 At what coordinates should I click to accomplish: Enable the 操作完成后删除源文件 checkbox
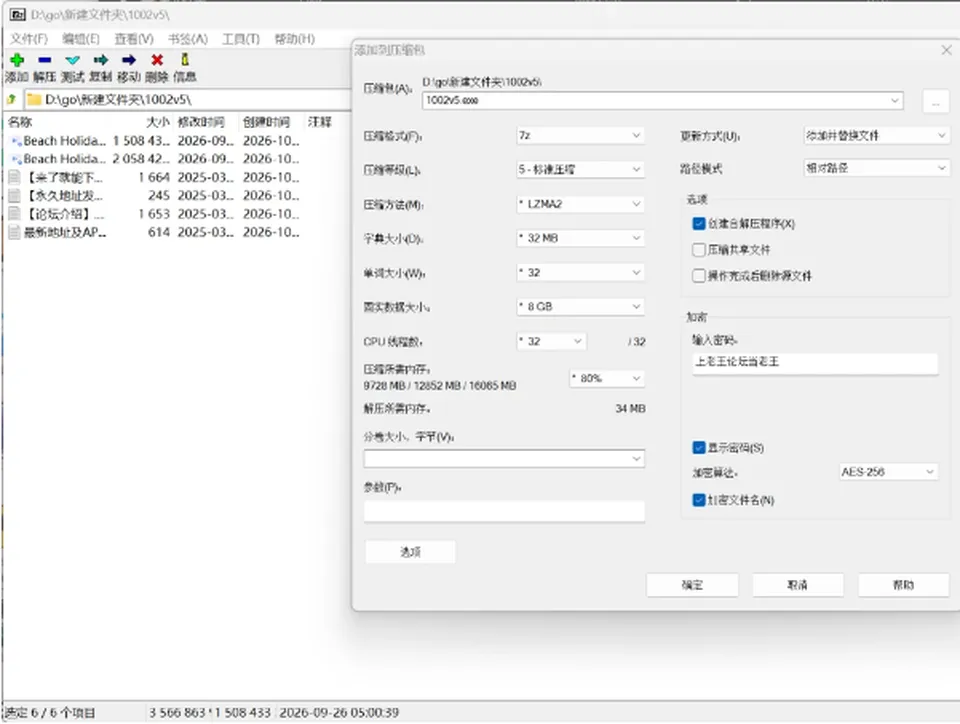click(x=699, y=276)
